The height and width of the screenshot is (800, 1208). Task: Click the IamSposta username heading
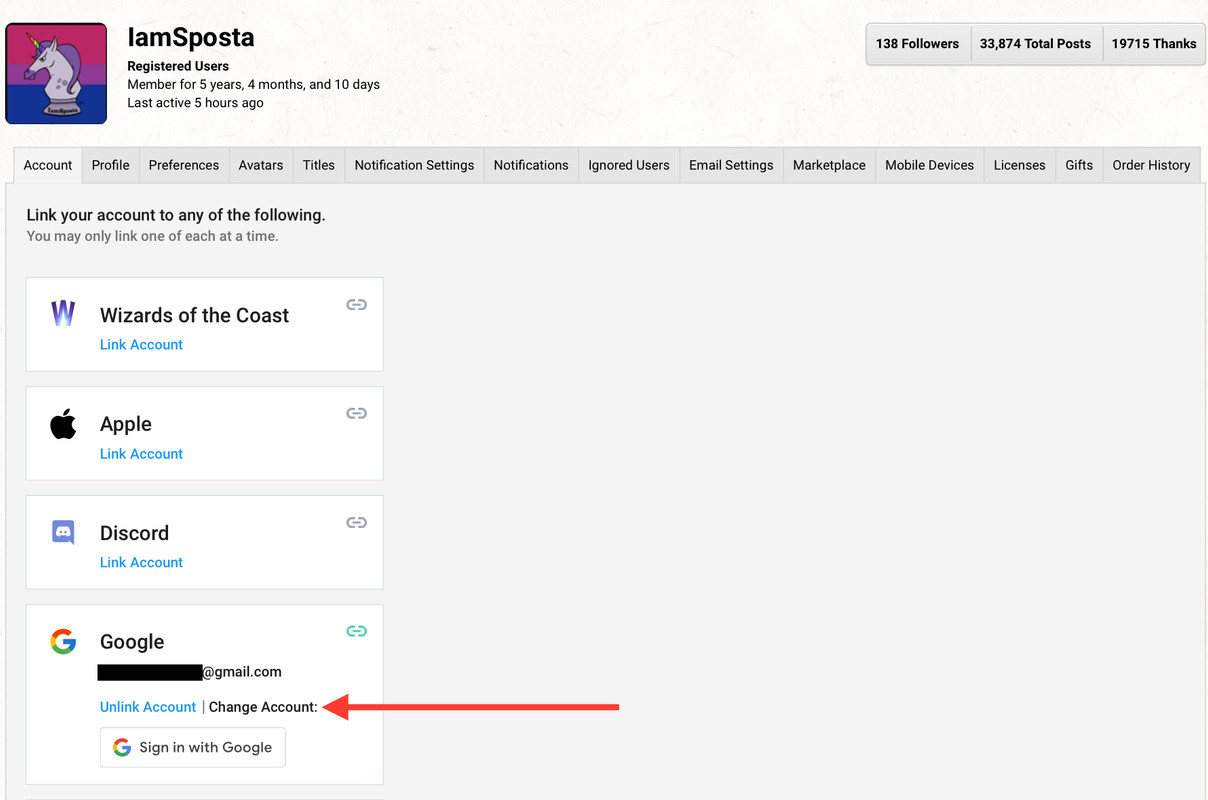click(190, 38)
